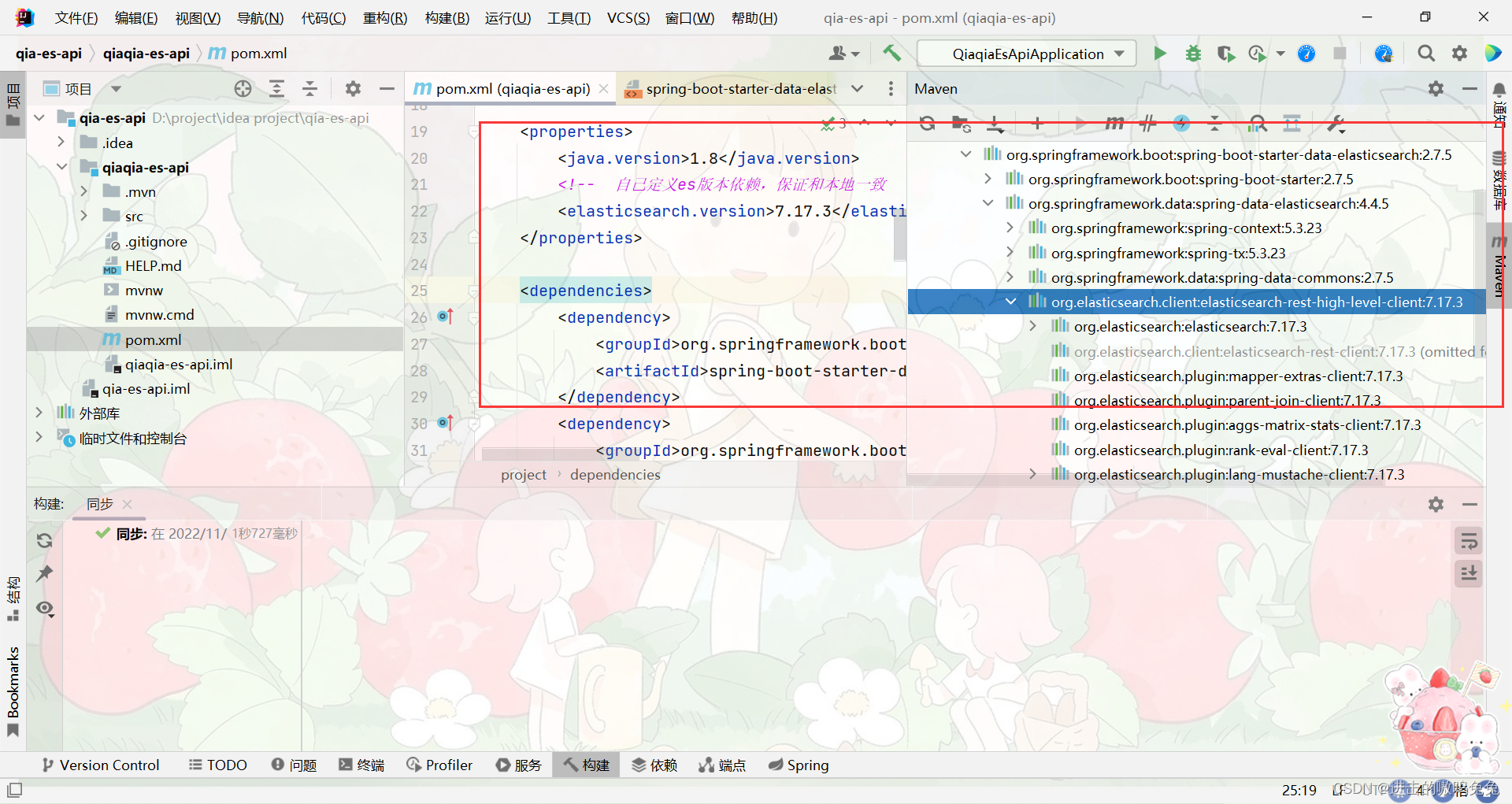1512x804 pixels.
Task: Expand the .idea folder
Action: point(61,143)
